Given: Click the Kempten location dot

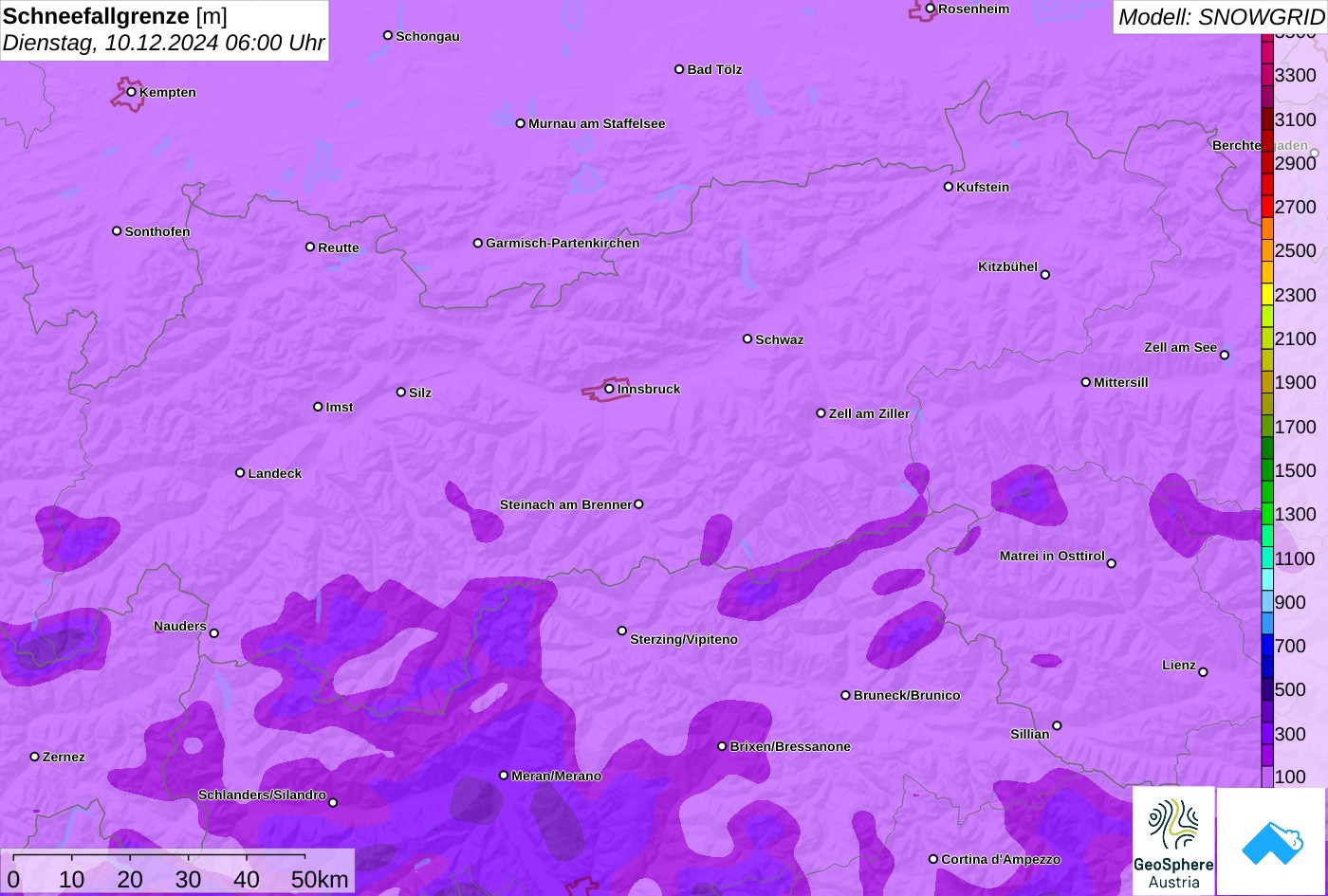Looking at the screenshot, I should tap(132, 92).
